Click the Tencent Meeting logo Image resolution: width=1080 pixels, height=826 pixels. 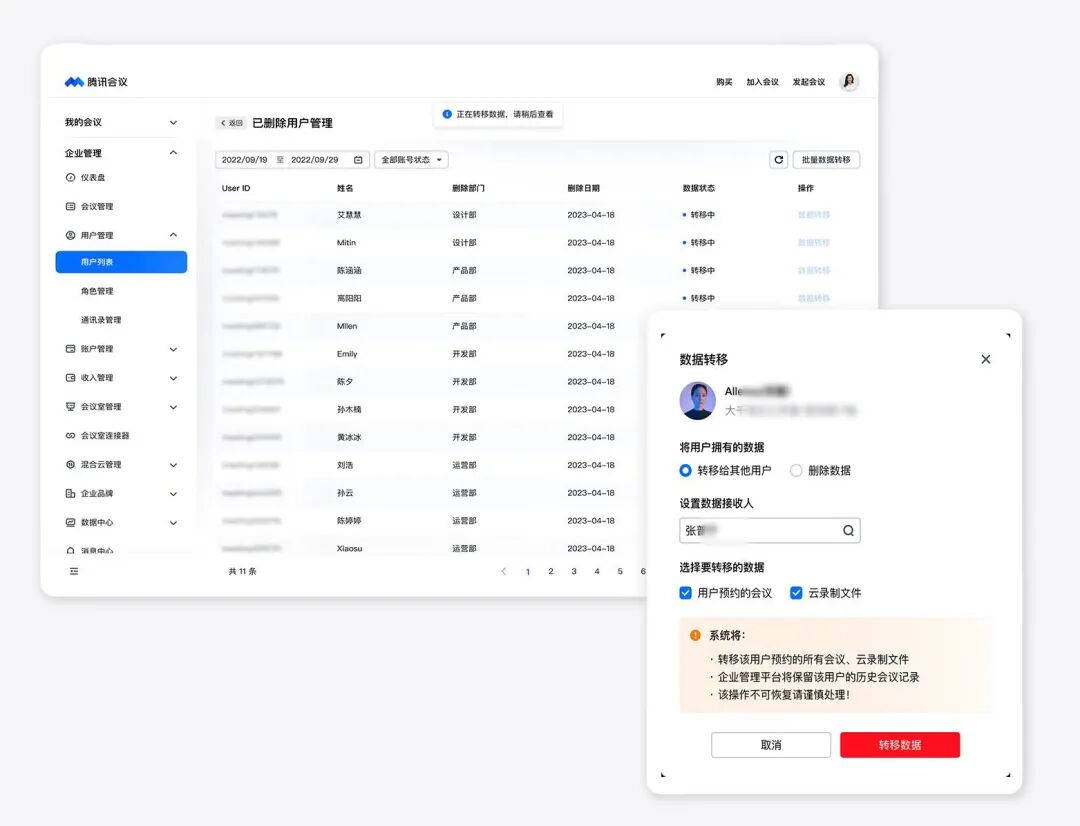96,81
